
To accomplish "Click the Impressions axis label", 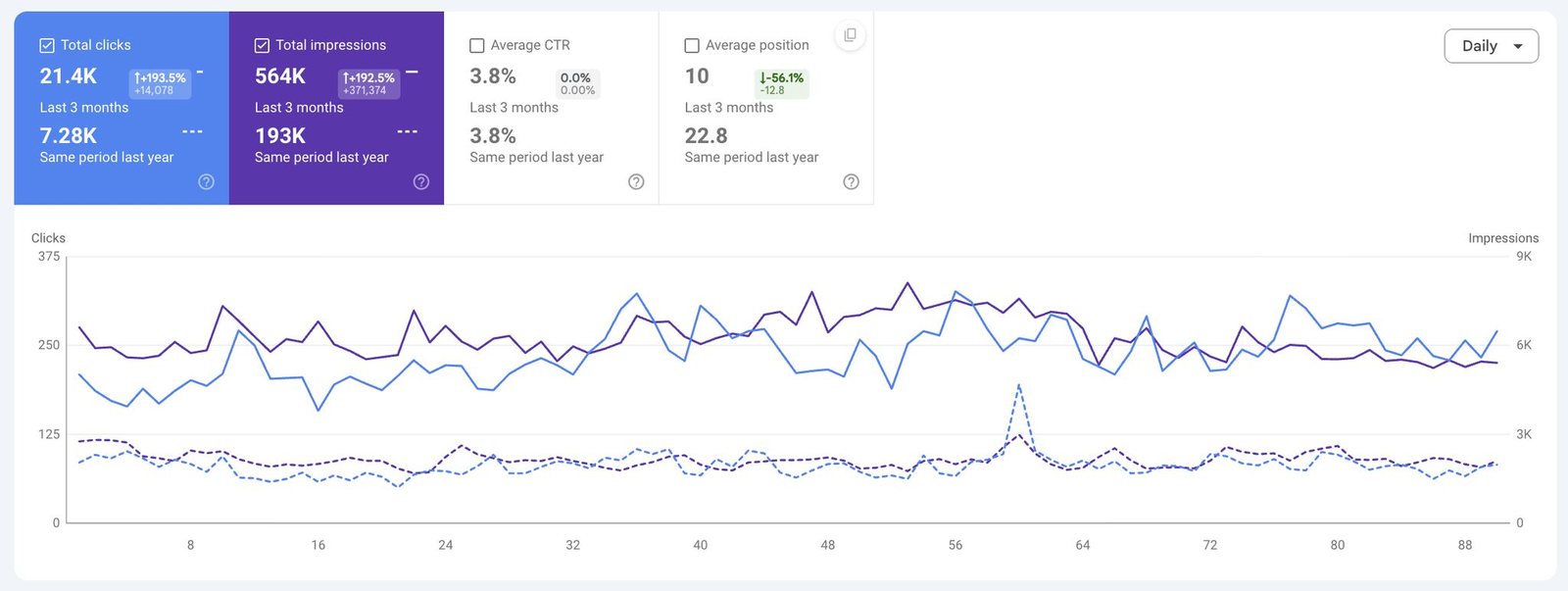I will (1503, 238).
